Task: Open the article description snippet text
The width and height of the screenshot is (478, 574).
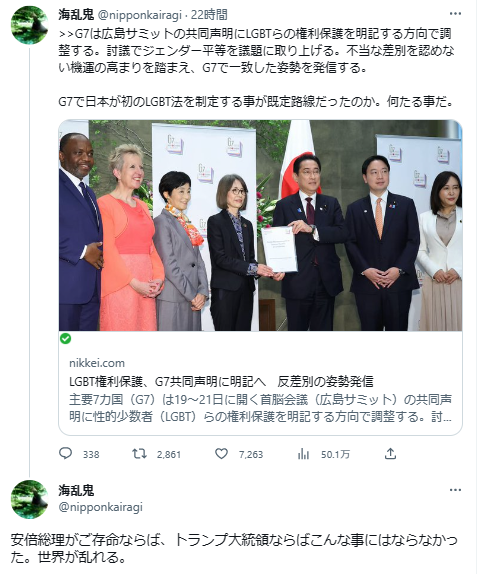Action: (260, 408)
